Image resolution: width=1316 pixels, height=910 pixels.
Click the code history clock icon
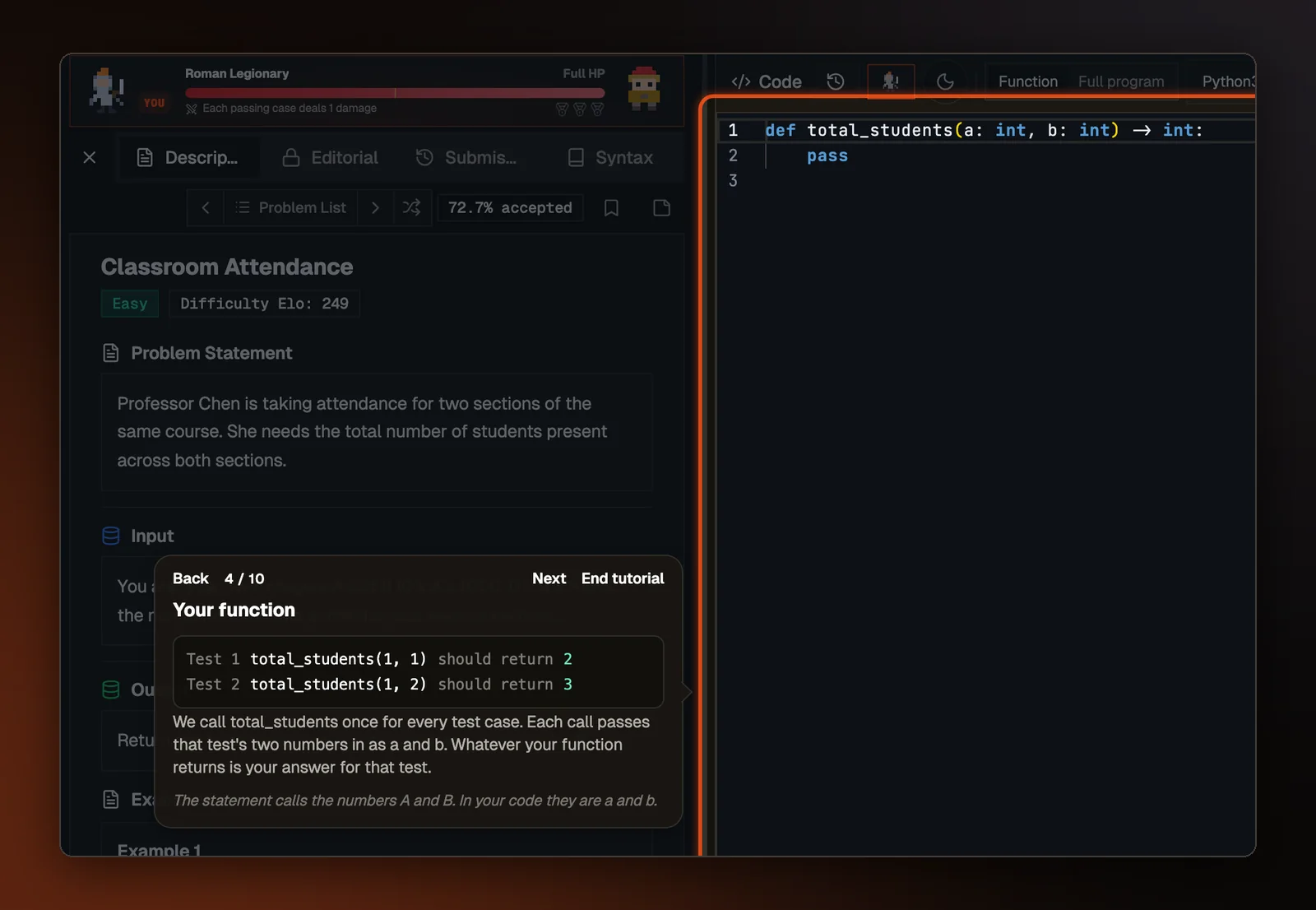(x=836, y=81)
